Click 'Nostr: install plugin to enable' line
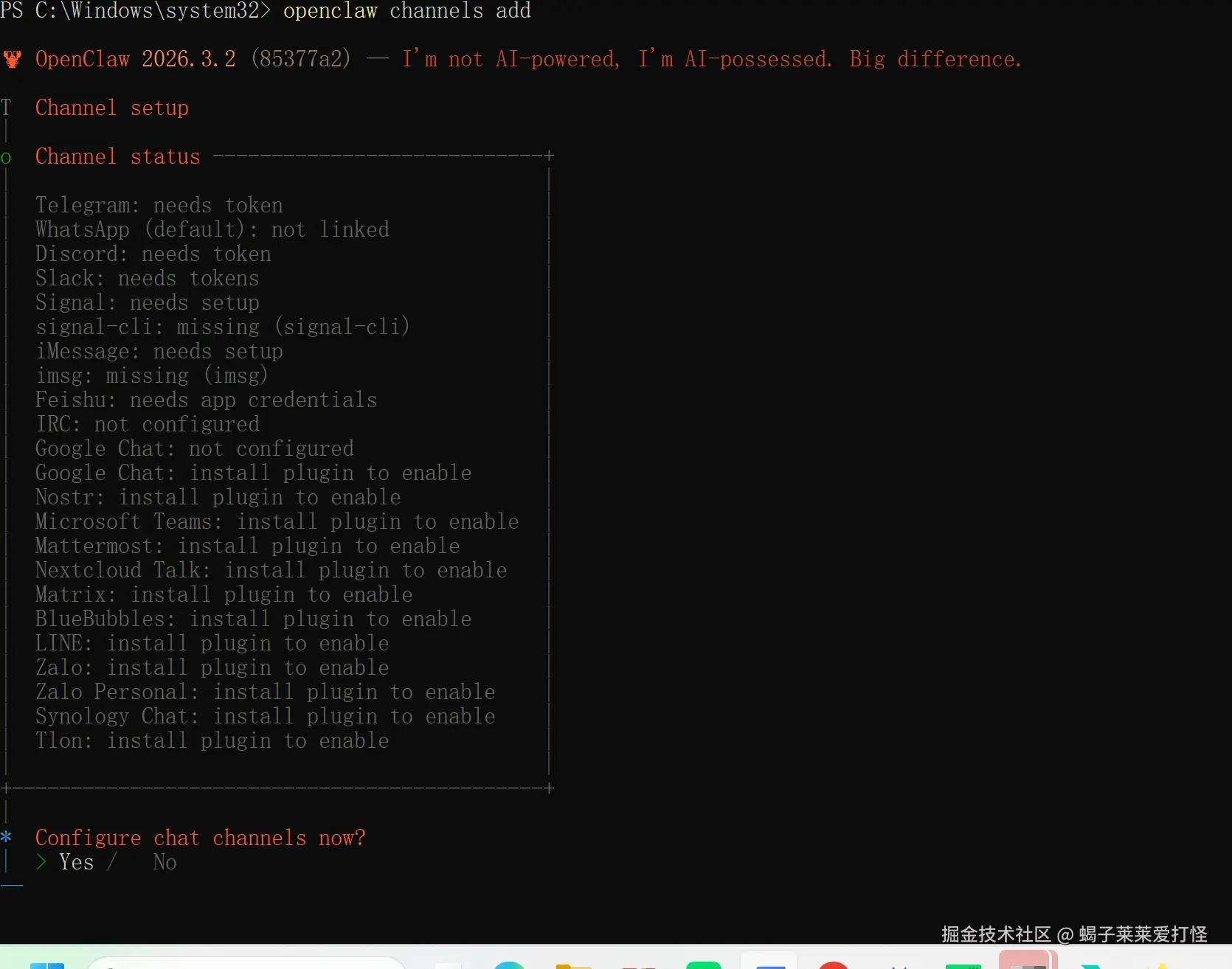 [218, 497]
